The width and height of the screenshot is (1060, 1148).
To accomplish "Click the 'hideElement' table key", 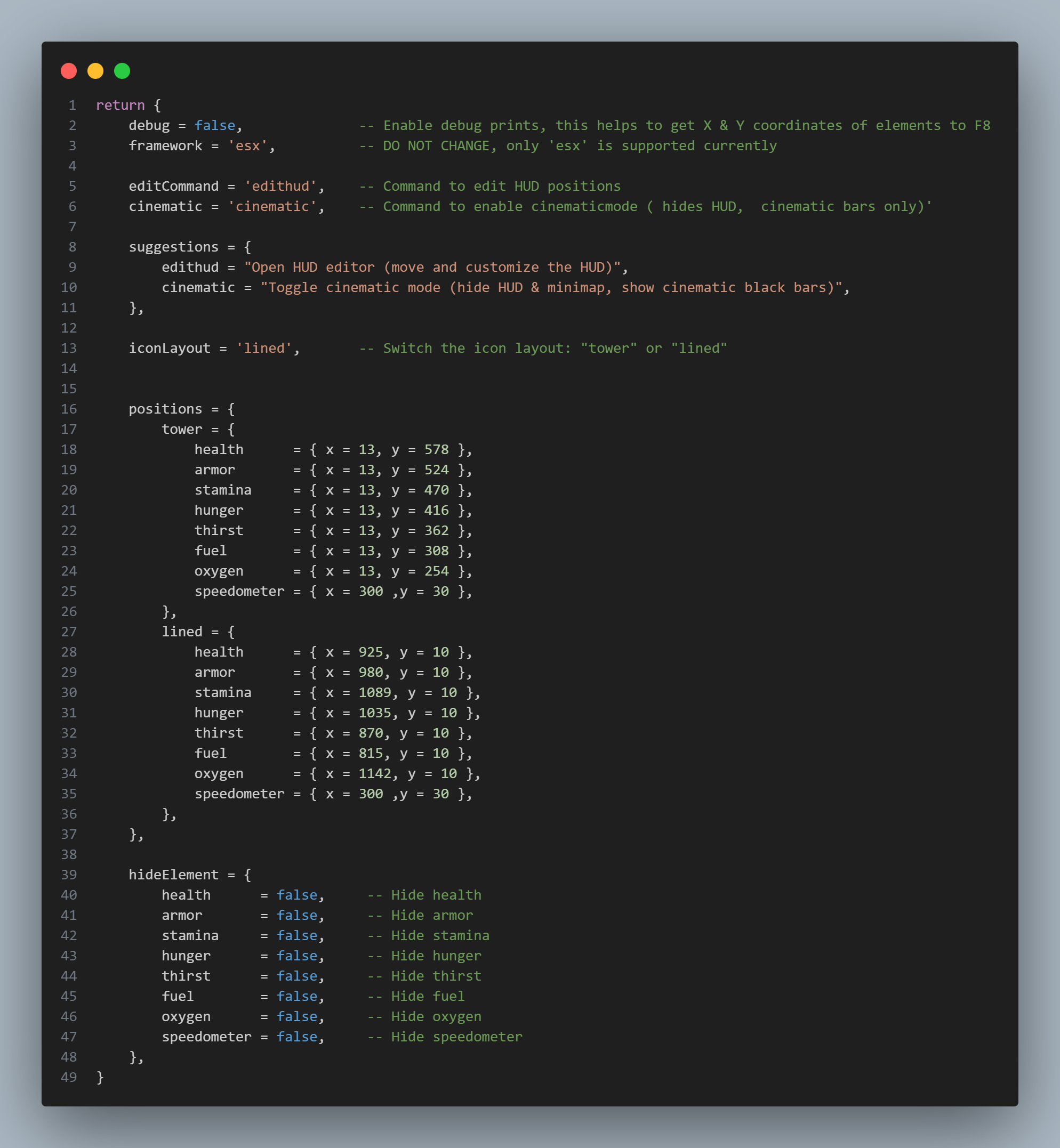I will point(173,875).
